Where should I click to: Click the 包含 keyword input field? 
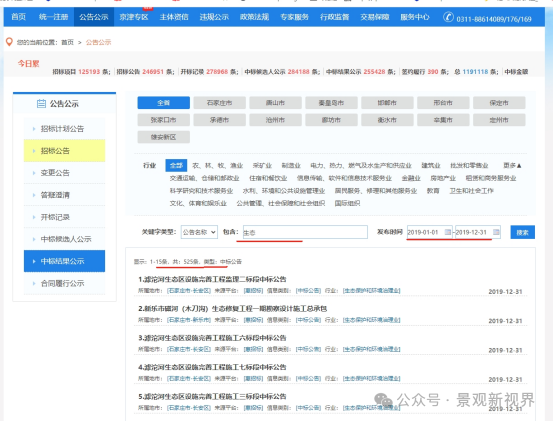305,232
